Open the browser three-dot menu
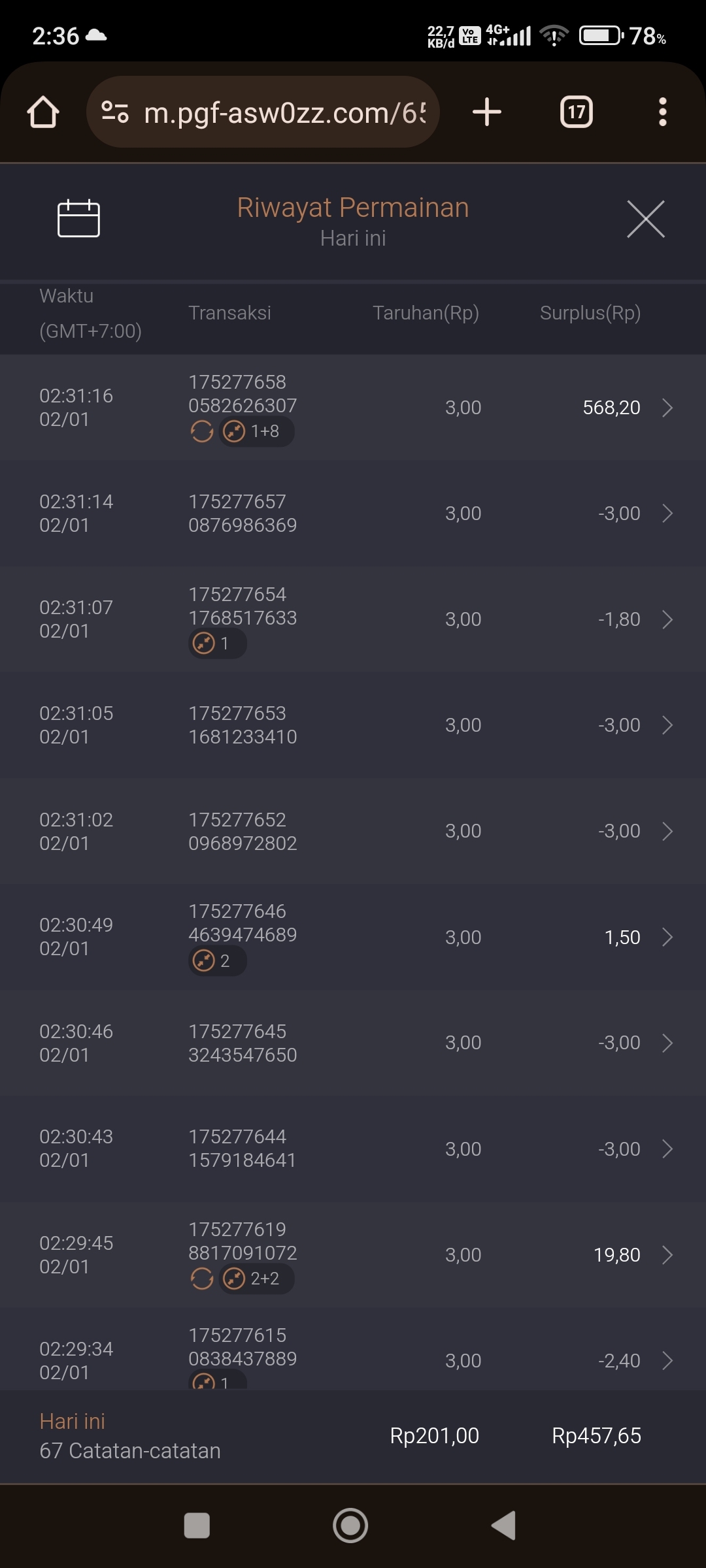Viewport: 706px width, 1568px height. pyautogui.click(x=662, y=112)
